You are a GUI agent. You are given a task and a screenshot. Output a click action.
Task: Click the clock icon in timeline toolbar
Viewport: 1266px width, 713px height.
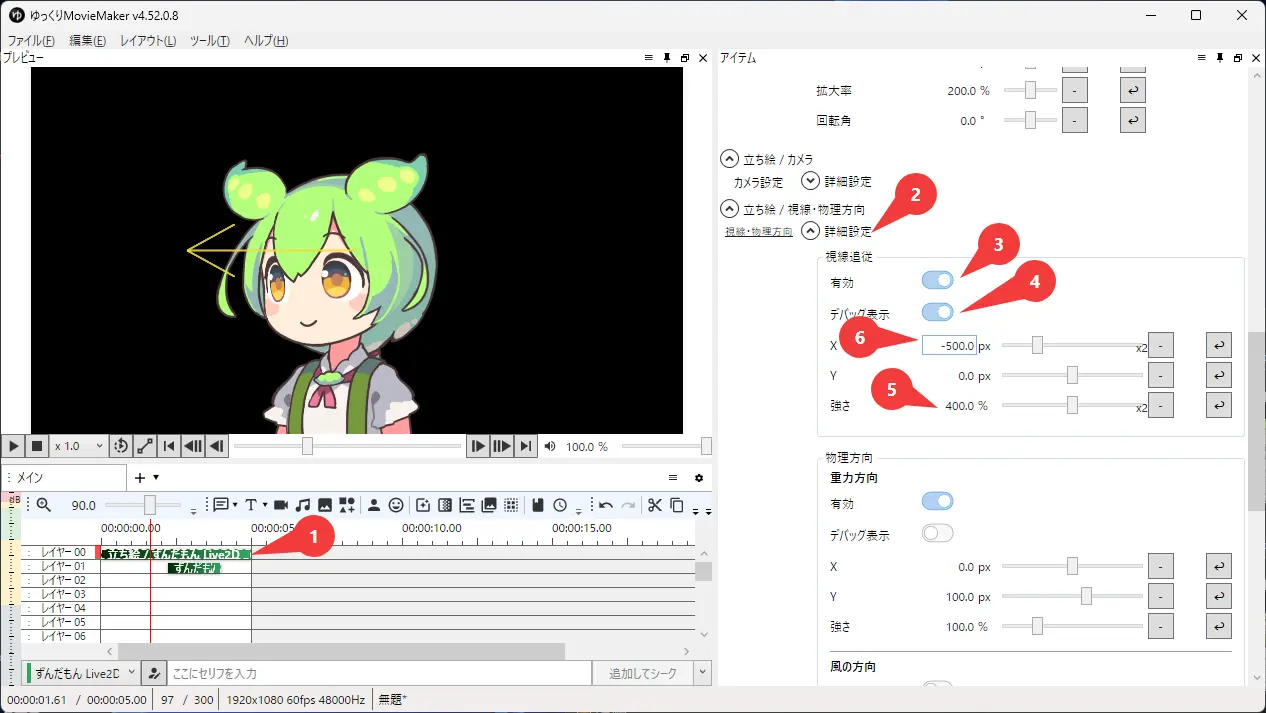click(560, 505)
